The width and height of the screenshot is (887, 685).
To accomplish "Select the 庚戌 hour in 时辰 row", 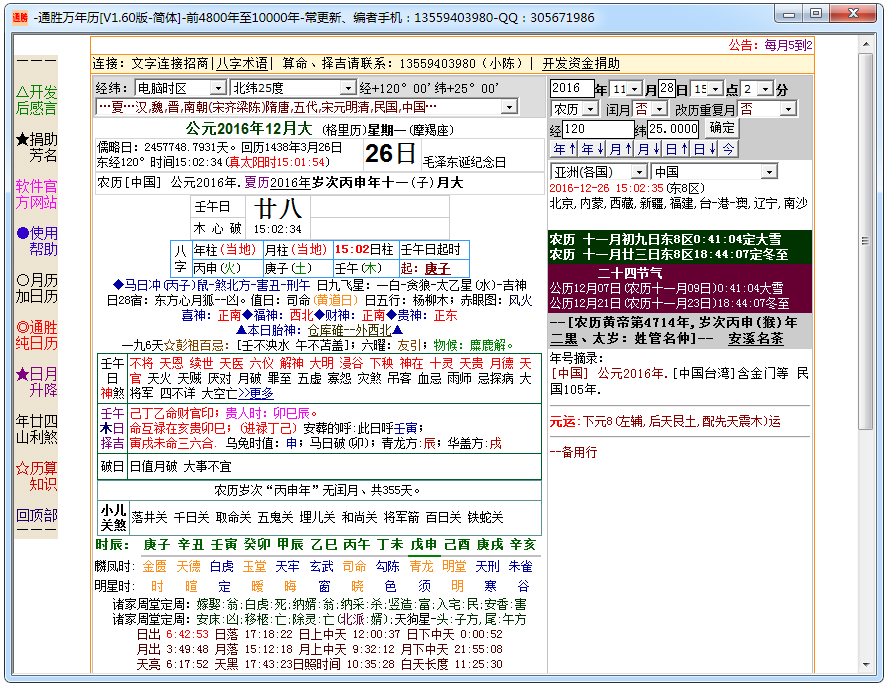I will tap(490, 545).
